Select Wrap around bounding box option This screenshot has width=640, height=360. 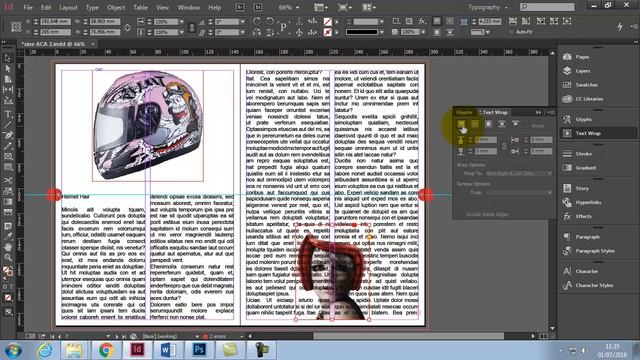pyautogui.click(x=475, y=124)
